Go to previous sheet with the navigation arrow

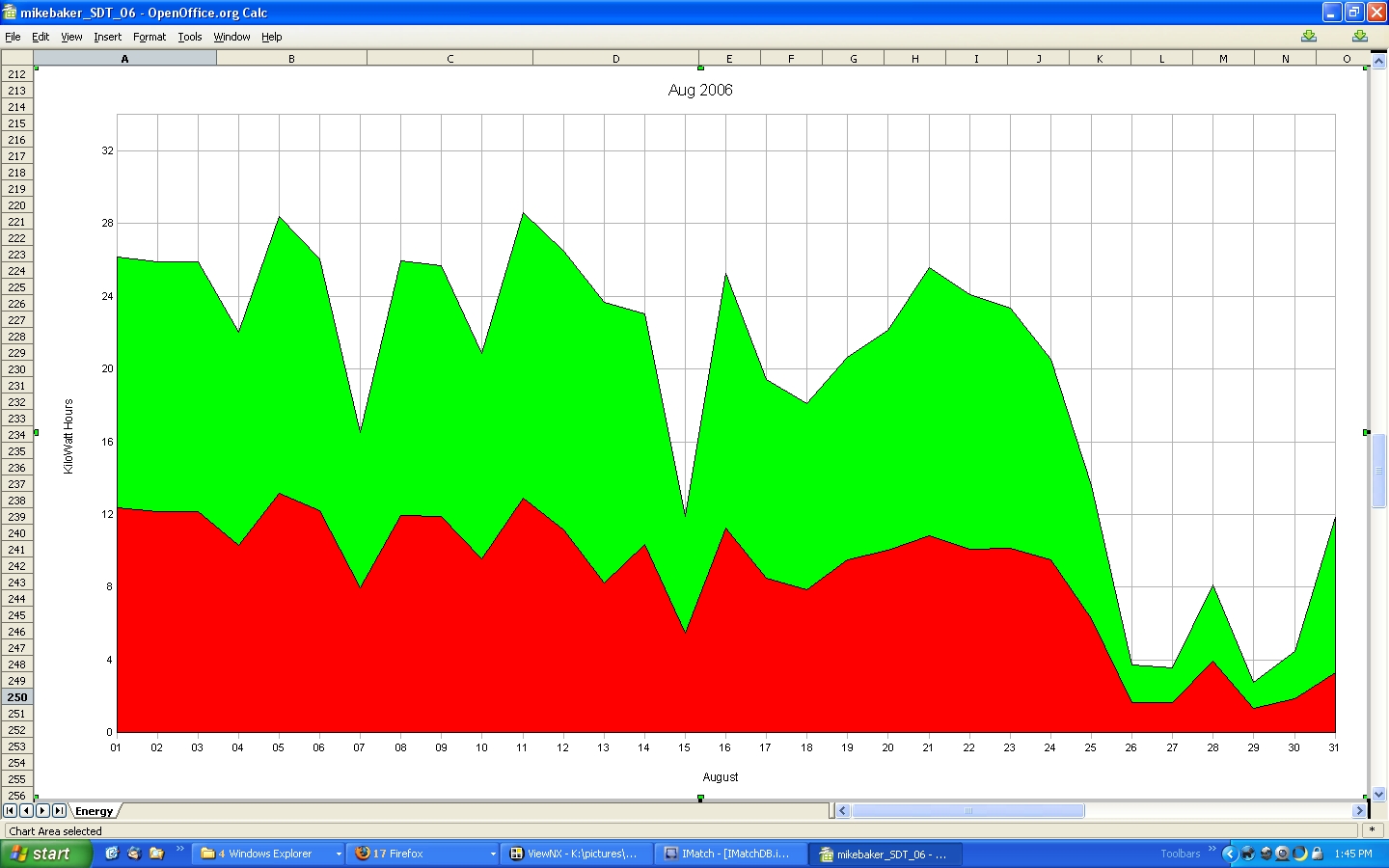26,811
